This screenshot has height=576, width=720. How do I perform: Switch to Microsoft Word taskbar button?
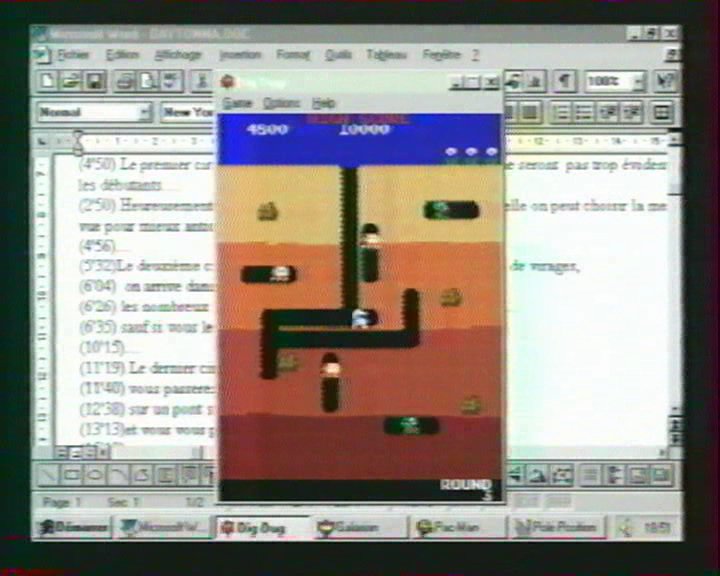pyautogui.click(x=164, y=528)
